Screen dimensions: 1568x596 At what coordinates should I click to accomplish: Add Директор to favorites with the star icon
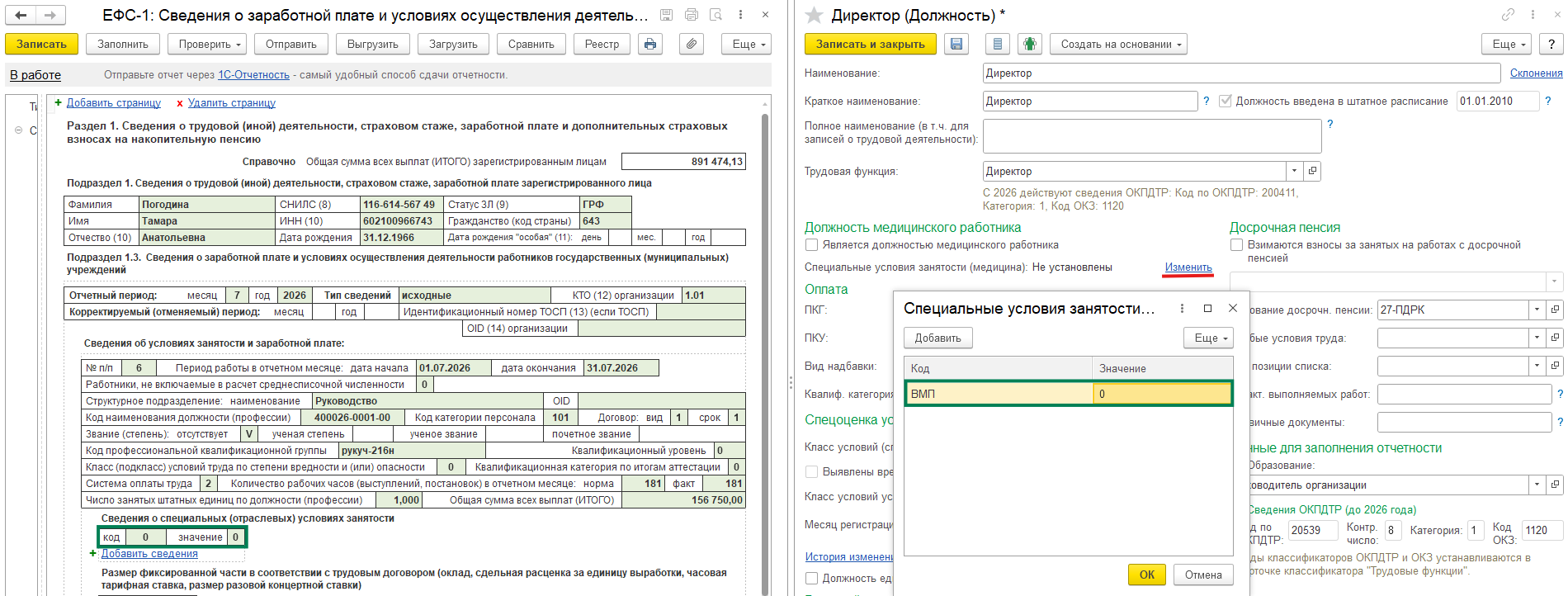coord(814,15)
